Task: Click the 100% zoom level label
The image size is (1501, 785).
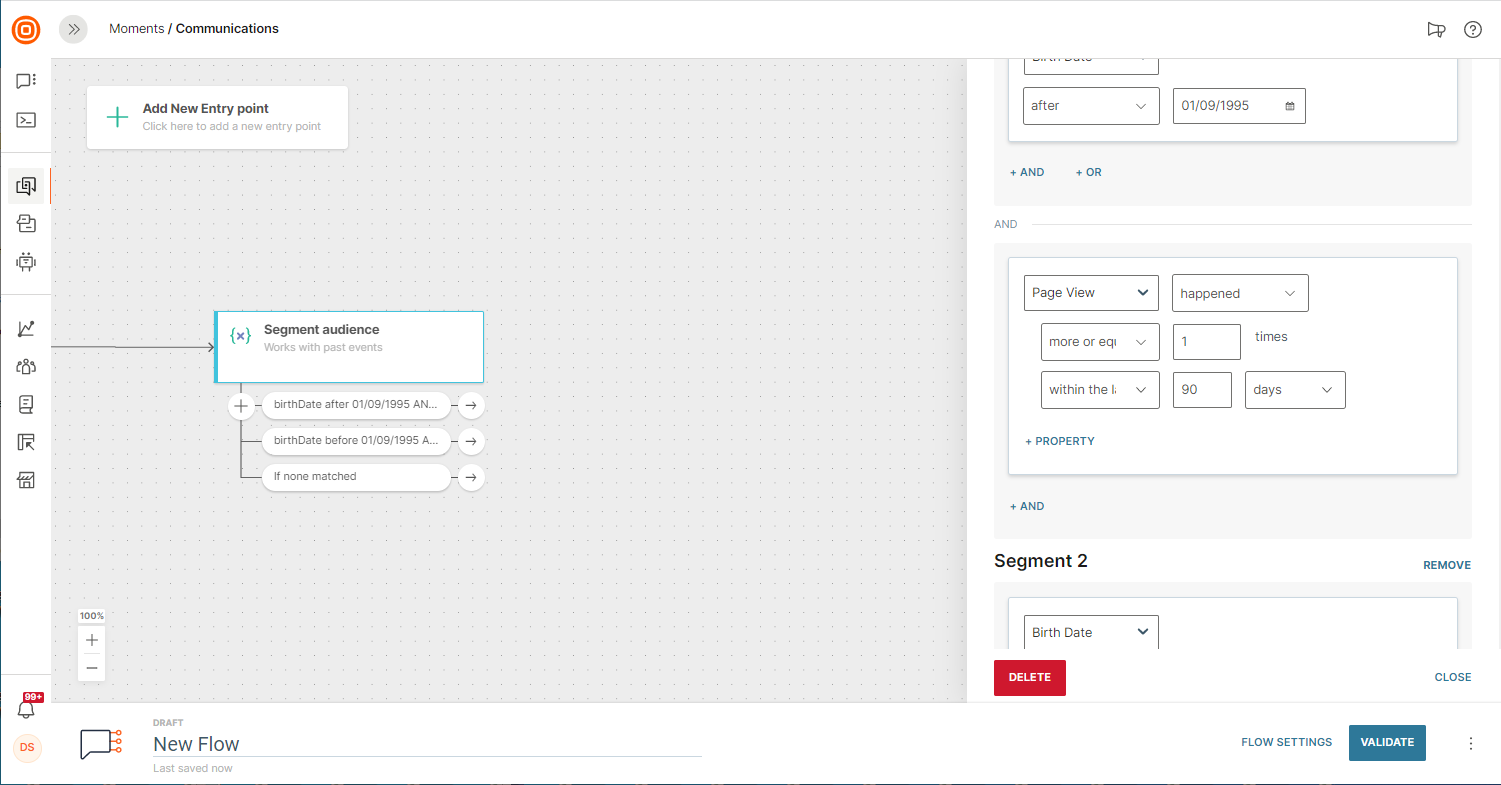Action: (92, 616)
